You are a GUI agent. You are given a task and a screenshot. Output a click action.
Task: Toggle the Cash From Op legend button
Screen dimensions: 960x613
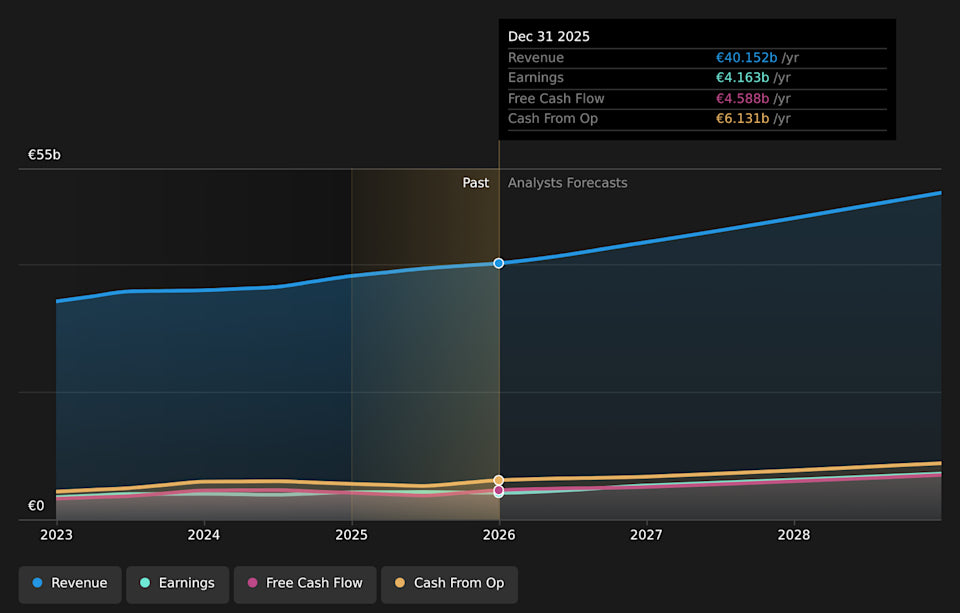[449, 584]
